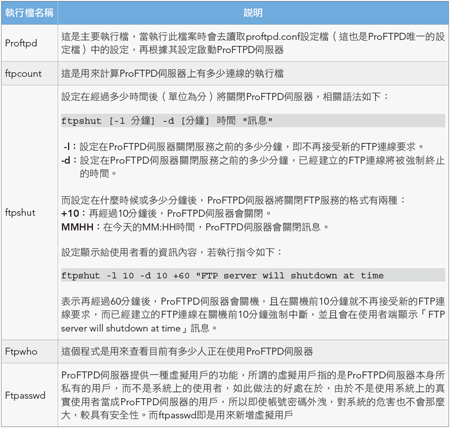Image resolution: width=450 pixels, height=428 pixels.
Task: Click the sentence introducing ftpshut syntax
Action: tap(225, 97)
